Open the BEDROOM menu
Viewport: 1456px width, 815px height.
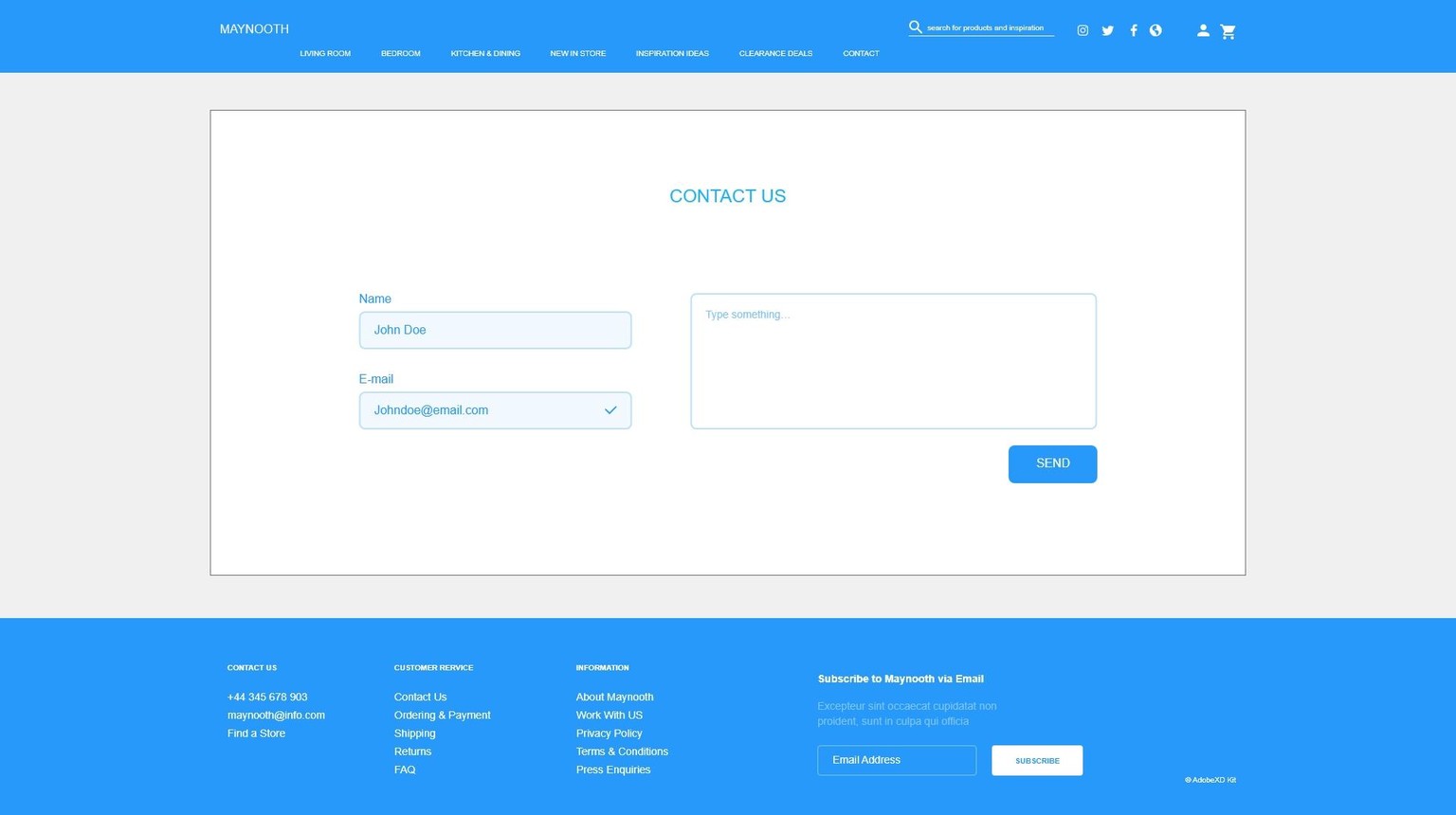400,53
